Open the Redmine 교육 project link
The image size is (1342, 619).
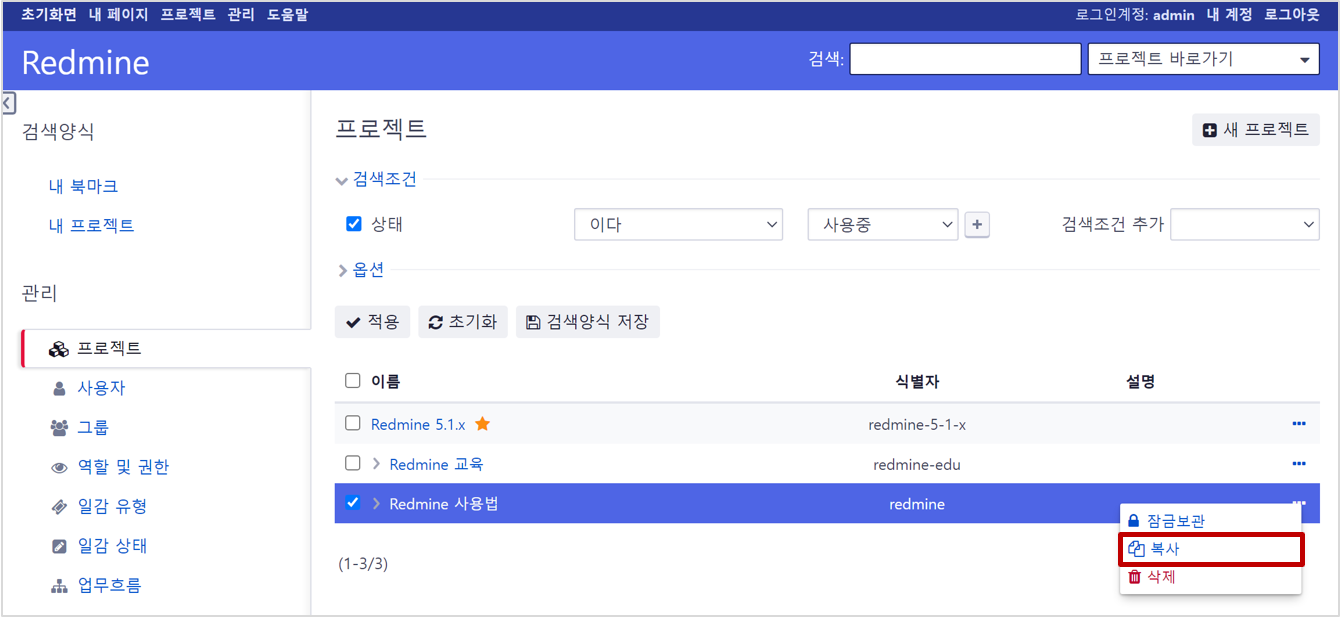point(436,464)
